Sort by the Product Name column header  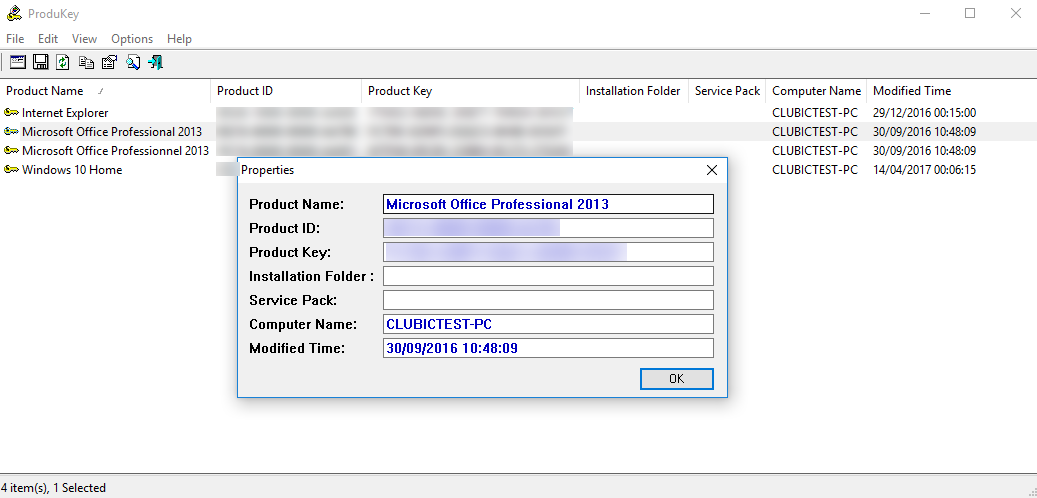coord(106,91)
